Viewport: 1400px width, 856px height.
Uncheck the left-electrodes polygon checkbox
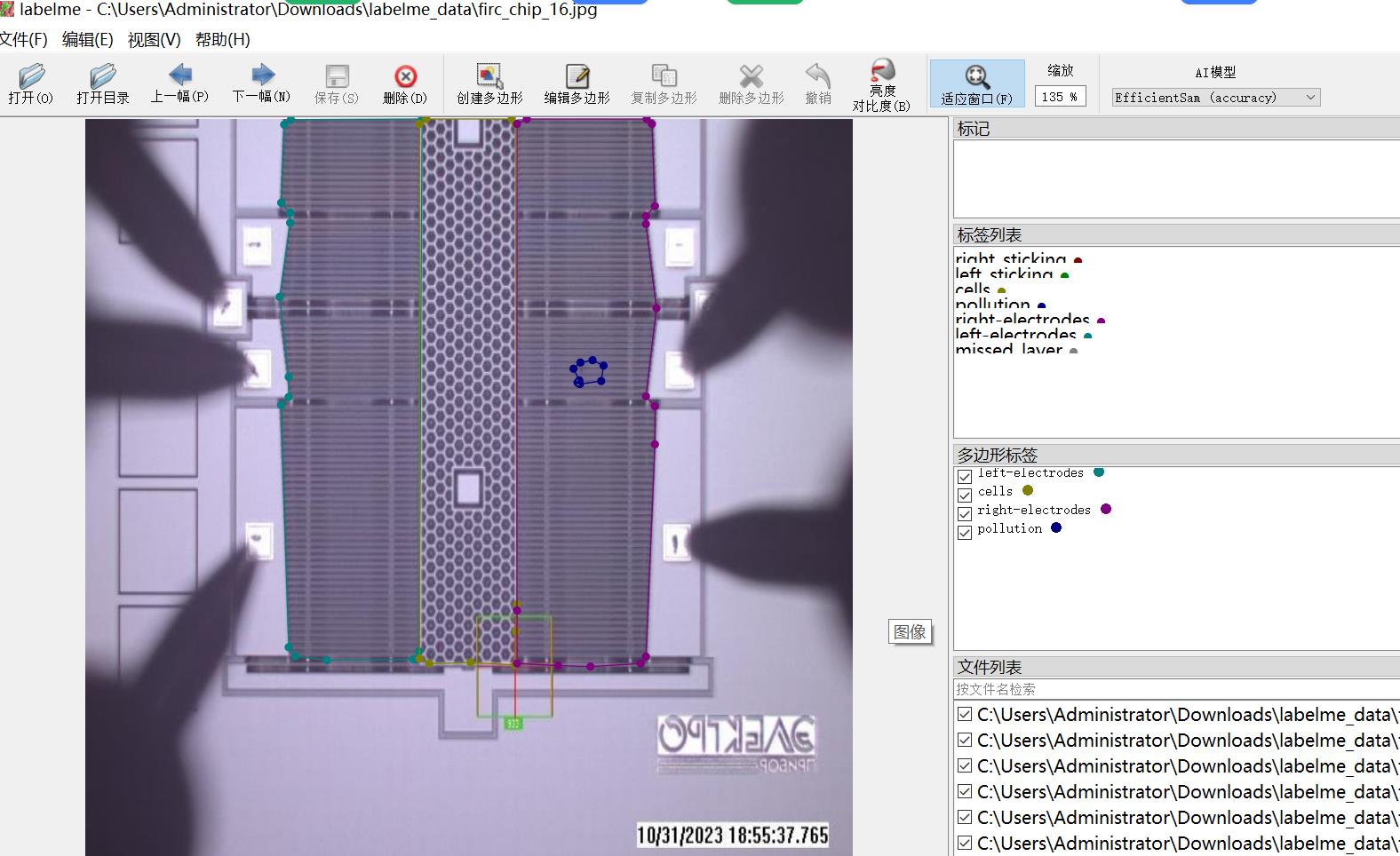coord(965,477)
